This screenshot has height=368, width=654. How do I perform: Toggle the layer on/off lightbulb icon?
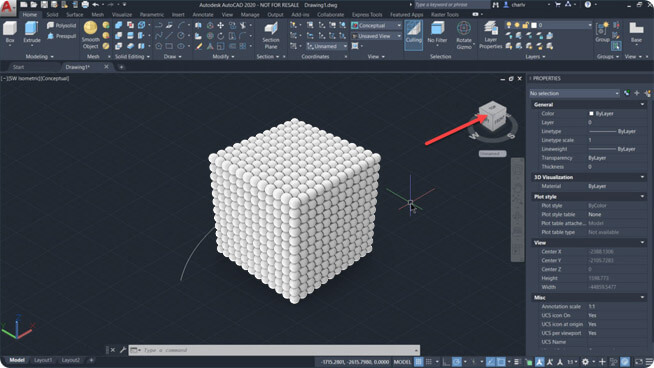tap(509, 25)
